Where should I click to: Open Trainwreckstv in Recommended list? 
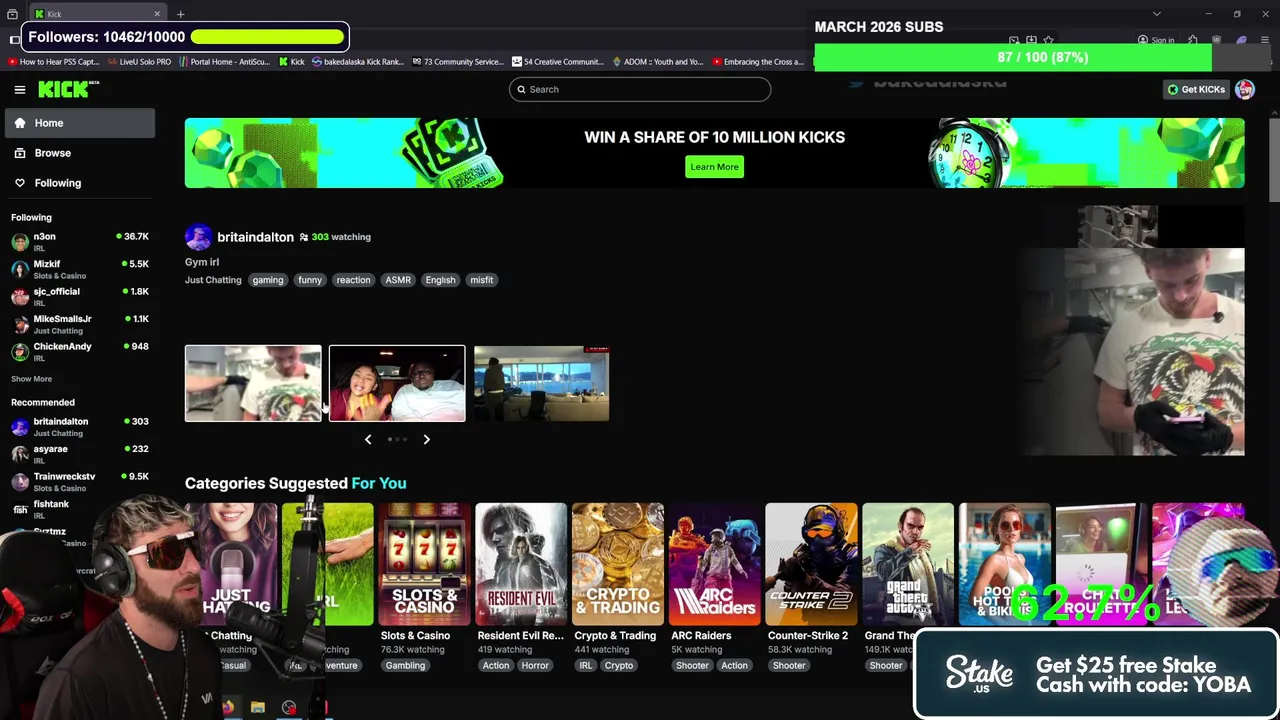pyautogui.click(x=80, y=482)
